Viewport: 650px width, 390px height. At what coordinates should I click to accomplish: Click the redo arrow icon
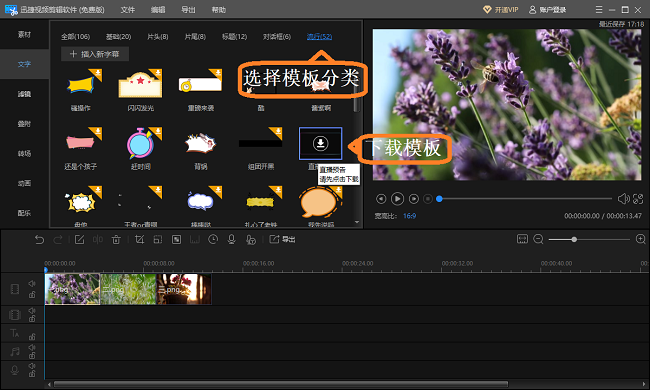58,240
